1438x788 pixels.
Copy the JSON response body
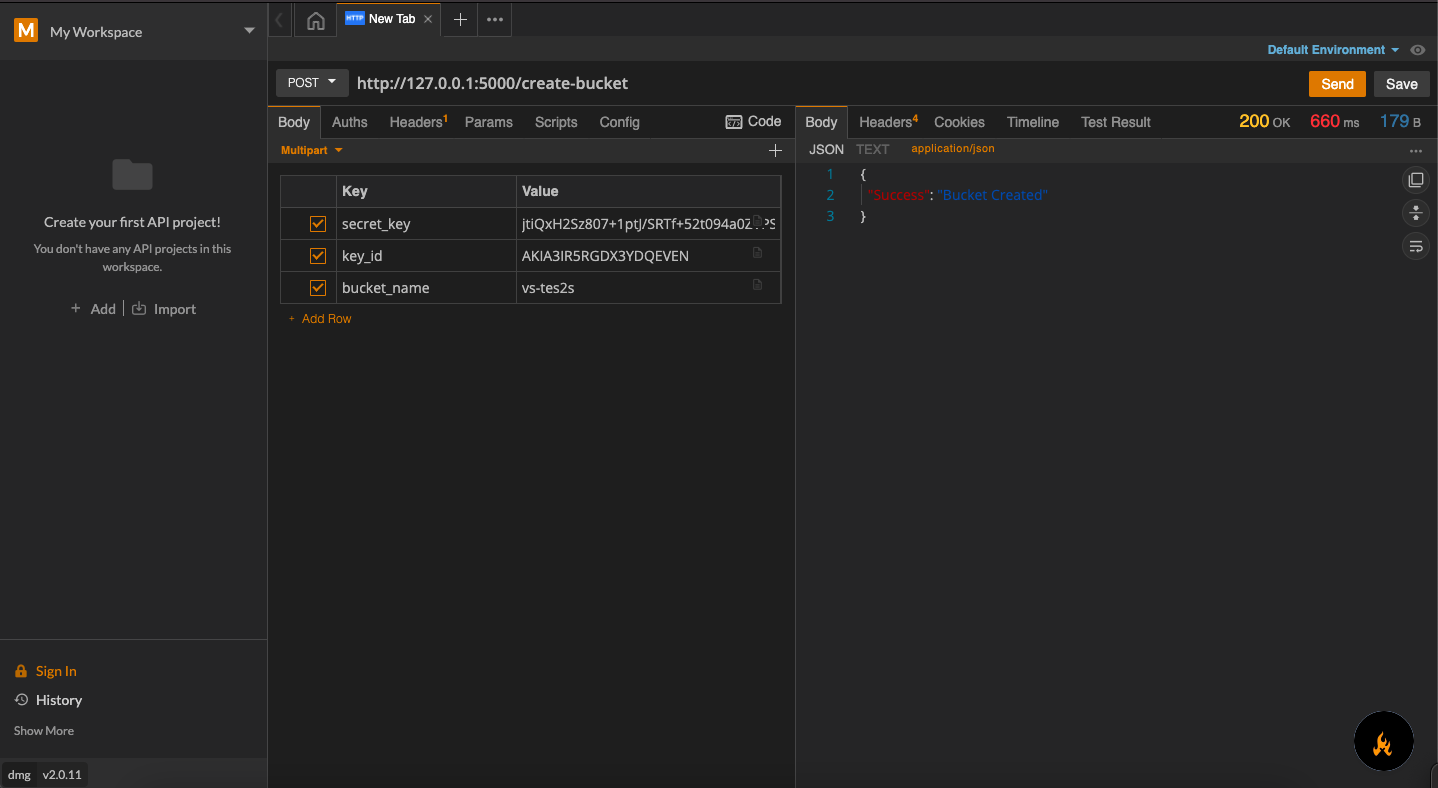point(1416,179)
